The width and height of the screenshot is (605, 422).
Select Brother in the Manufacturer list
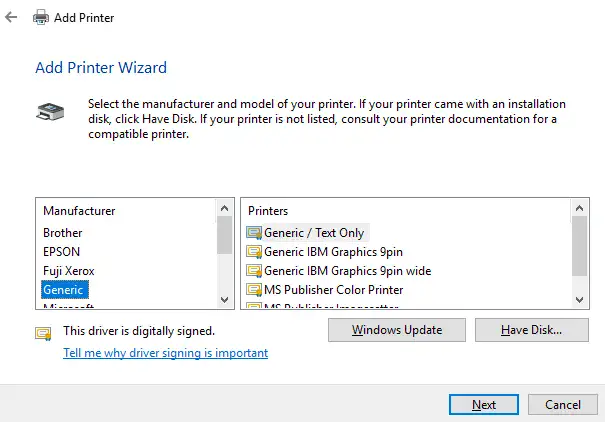coord(63,233)
